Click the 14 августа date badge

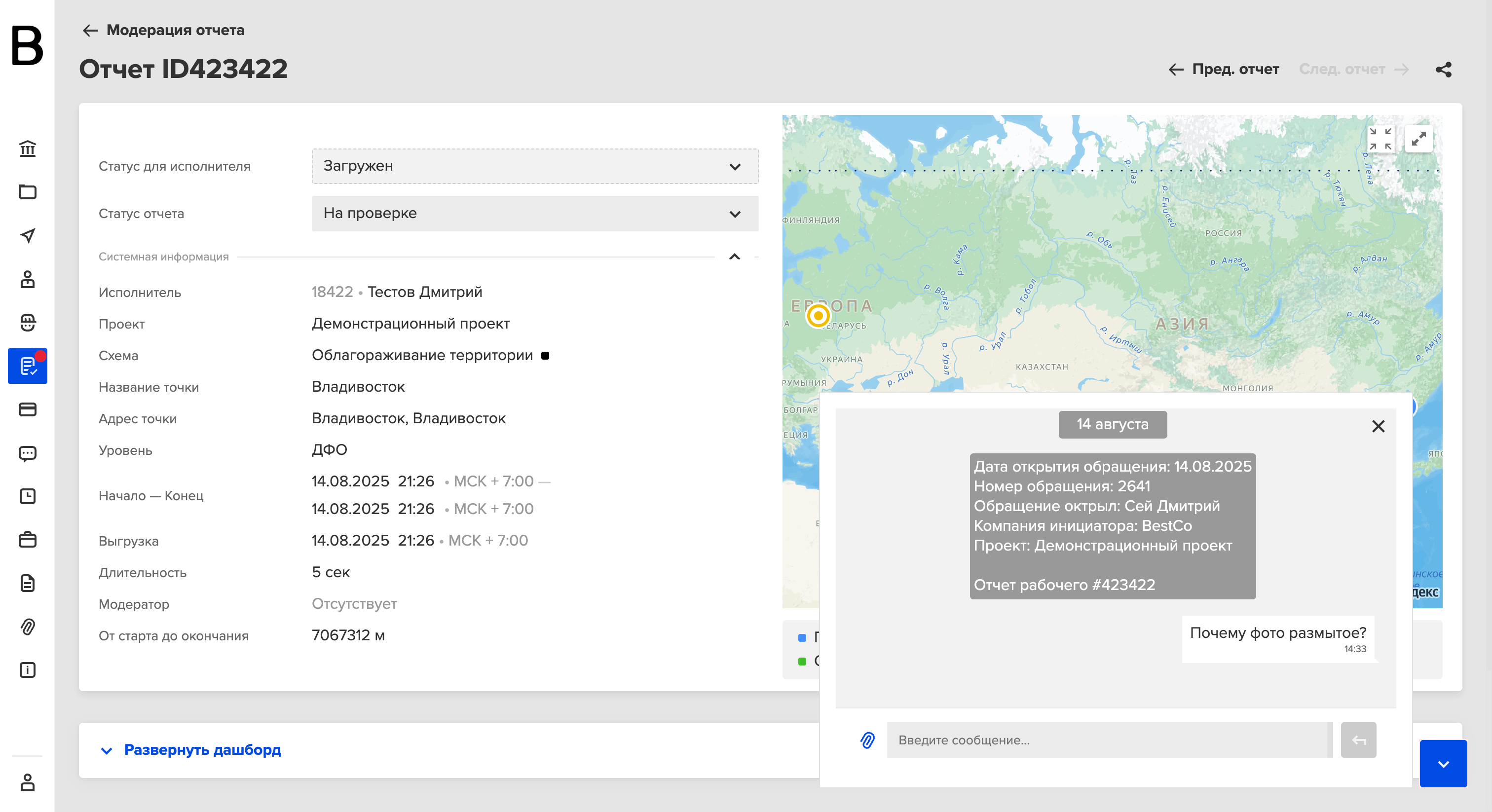point(1112,425)
